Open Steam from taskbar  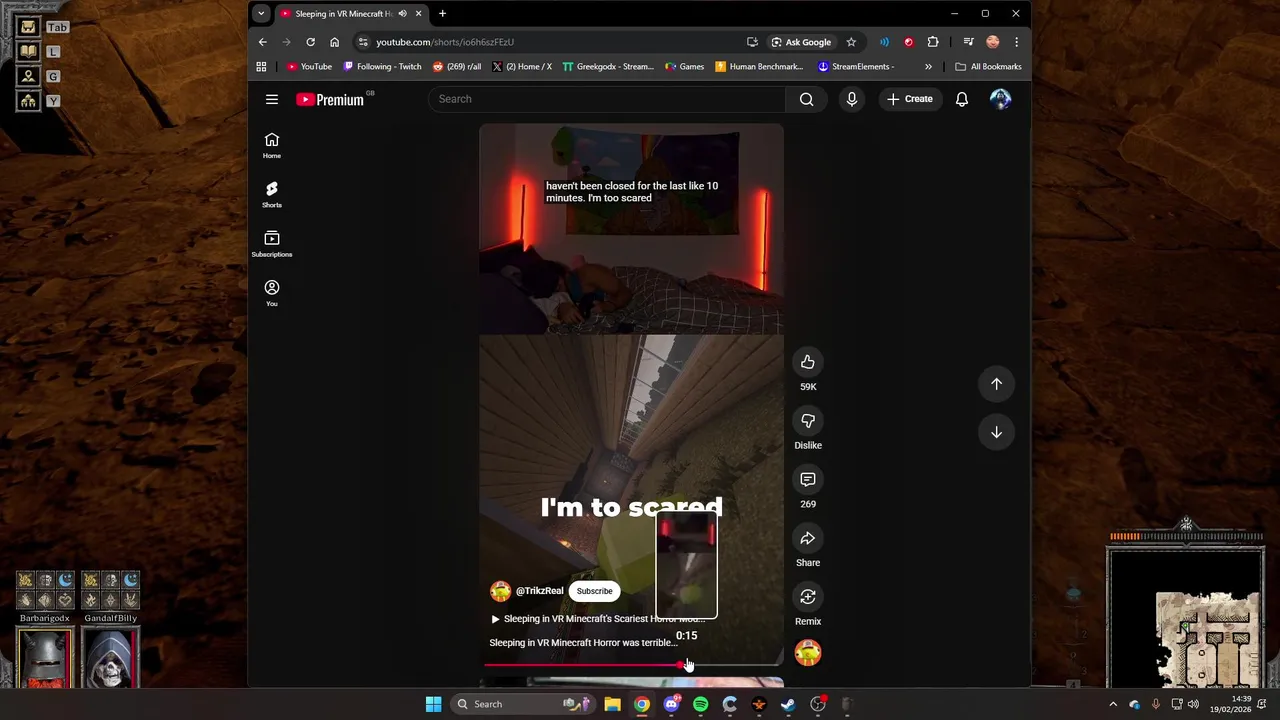pos(788,704)
